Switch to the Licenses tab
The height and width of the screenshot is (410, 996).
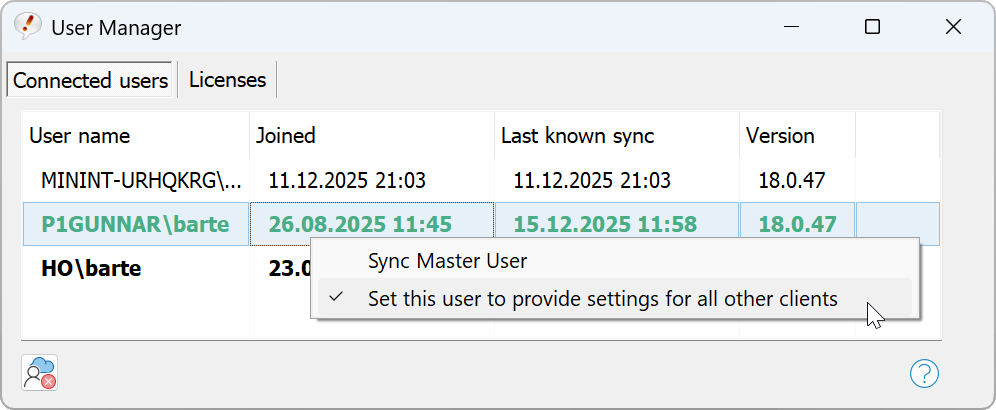pos(227,80)
